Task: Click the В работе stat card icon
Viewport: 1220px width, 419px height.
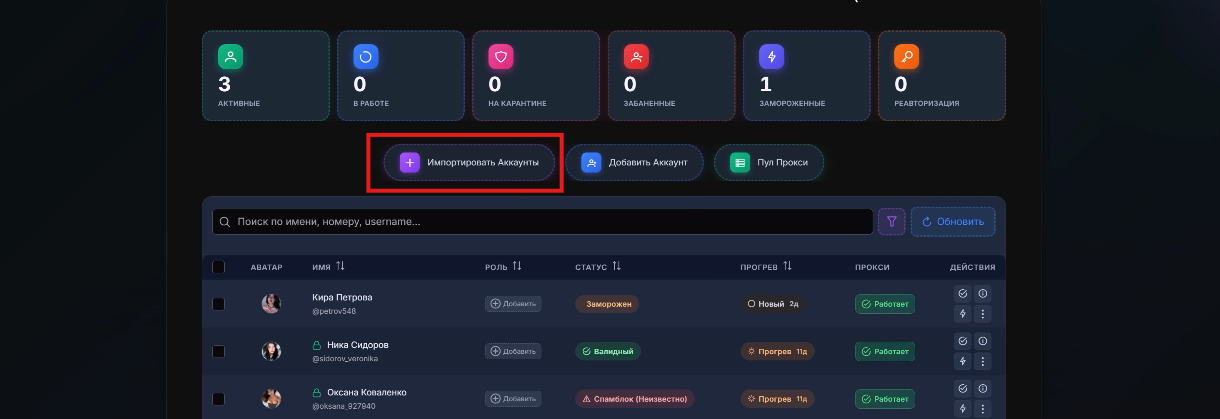Action: pyautogui.click(x=366, y=57)
